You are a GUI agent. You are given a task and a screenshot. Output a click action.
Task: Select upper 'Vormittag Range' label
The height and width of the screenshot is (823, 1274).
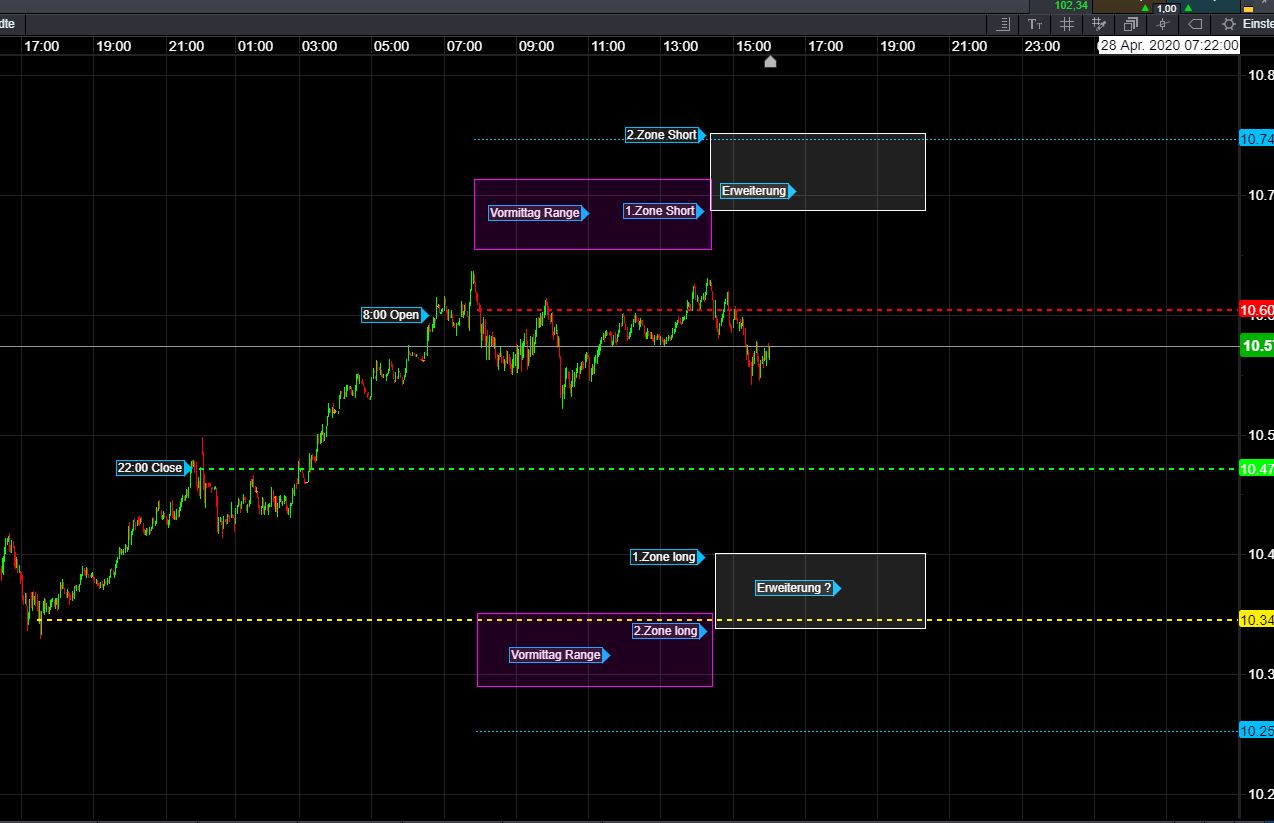(535, 213)
